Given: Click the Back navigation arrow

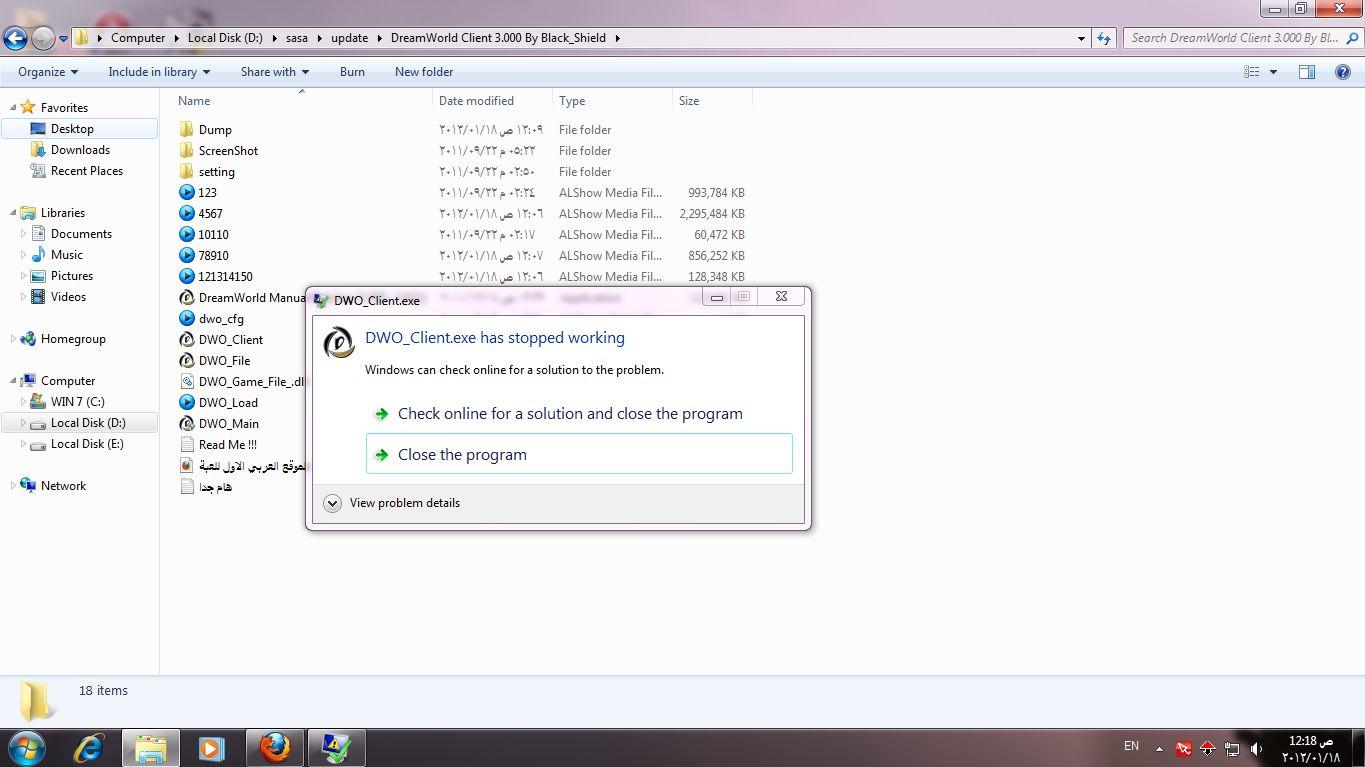Looking at the screenshot, I should point(15,38).
